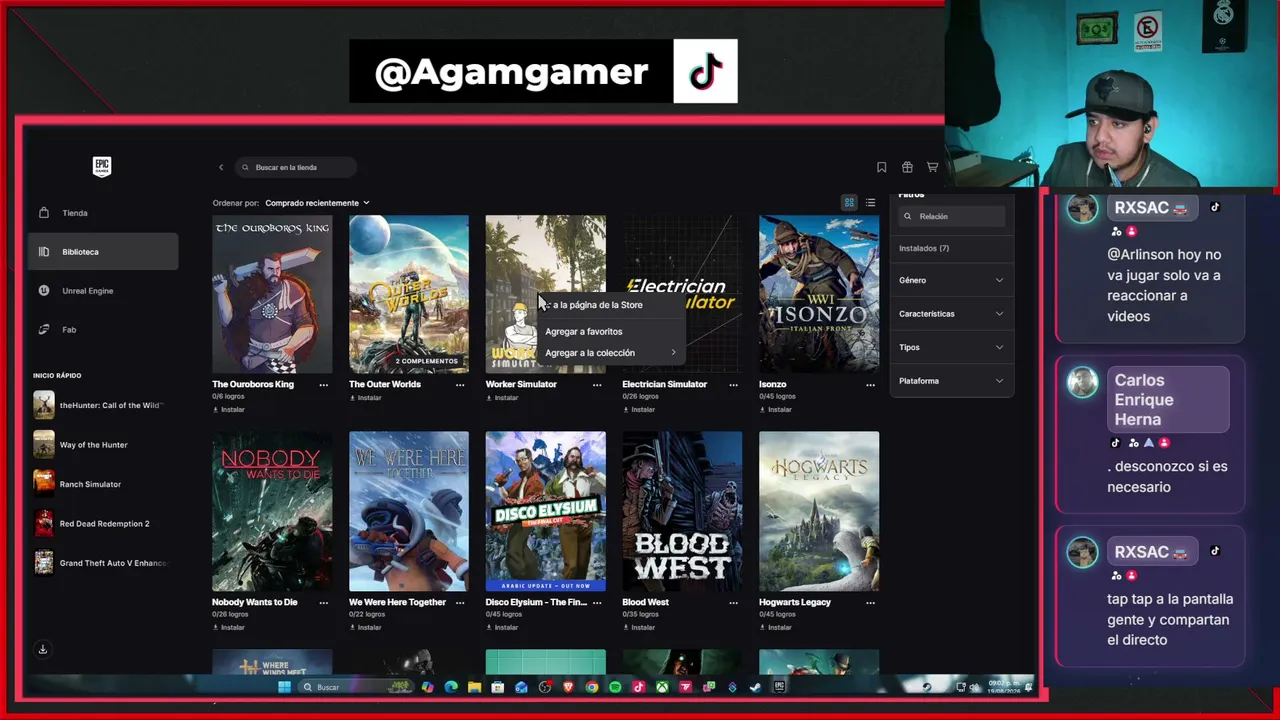This screenshot has width=1280, height=720.
Task: Switch library to list view
Action: pos(870,203)
